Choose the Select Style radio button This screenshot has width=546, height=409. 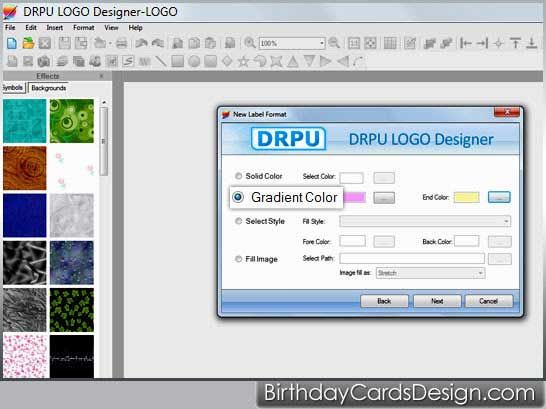click(x=239, y=221)
